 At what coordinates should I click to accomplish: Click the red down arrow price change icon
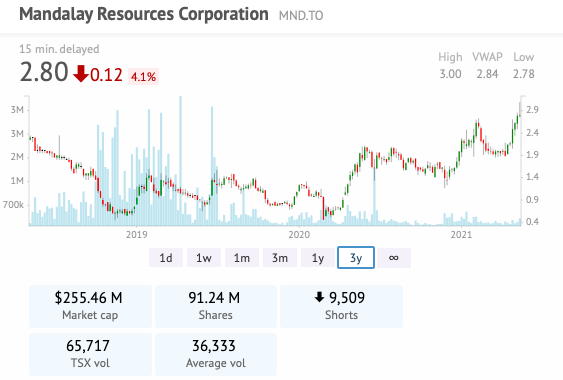pyautogui.click(x=80, y=74)
